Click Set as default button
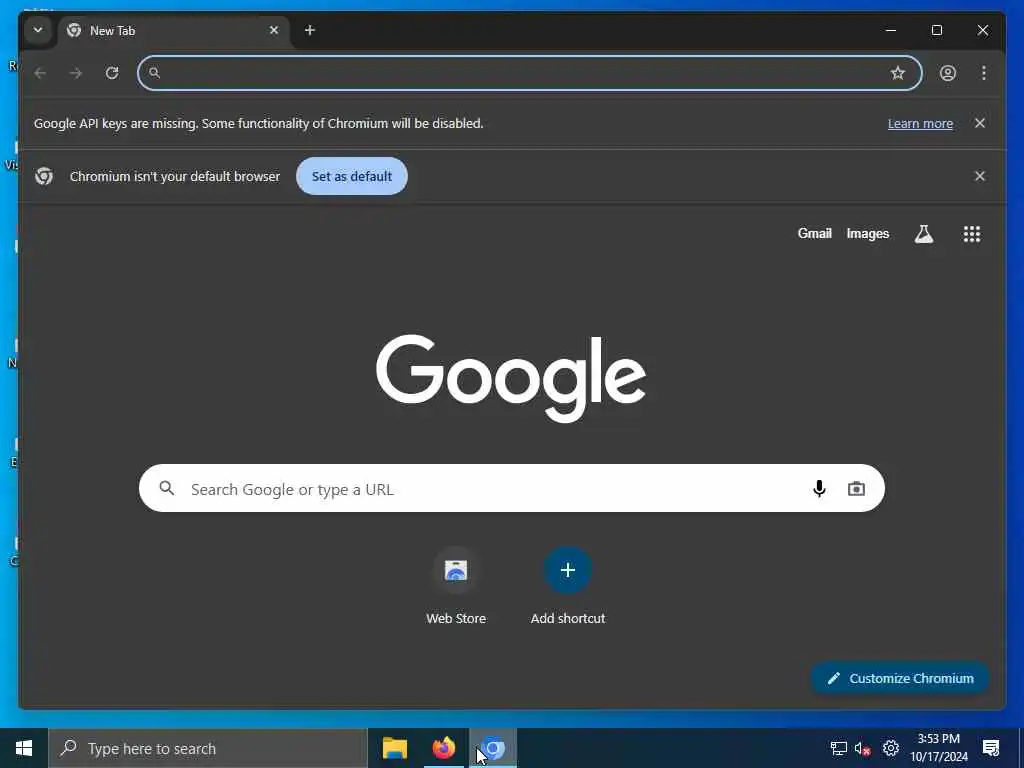 pos(352,176)
